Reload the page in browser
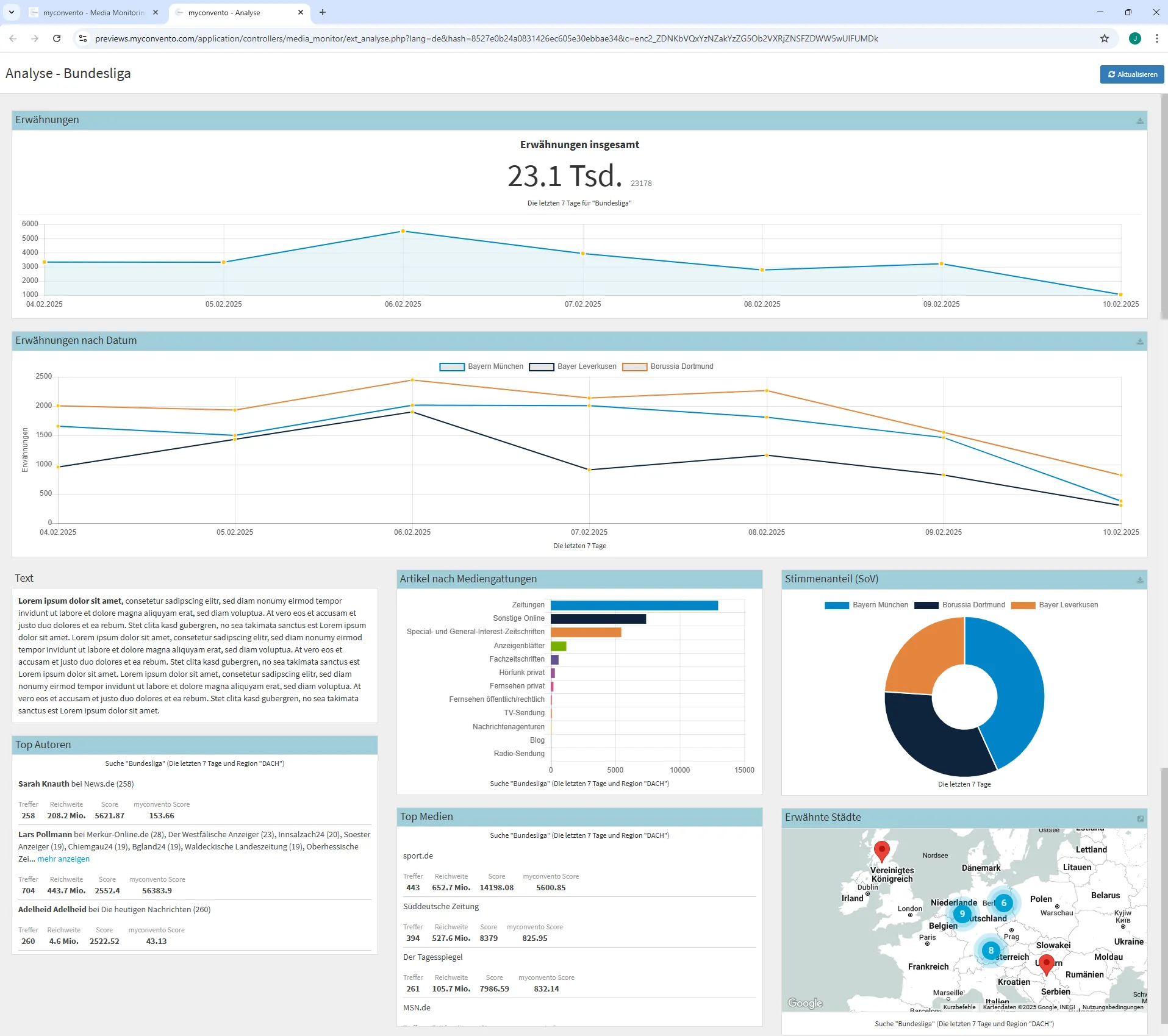The width and height of the screenshot is (1168, 1036). click(57, 38)
